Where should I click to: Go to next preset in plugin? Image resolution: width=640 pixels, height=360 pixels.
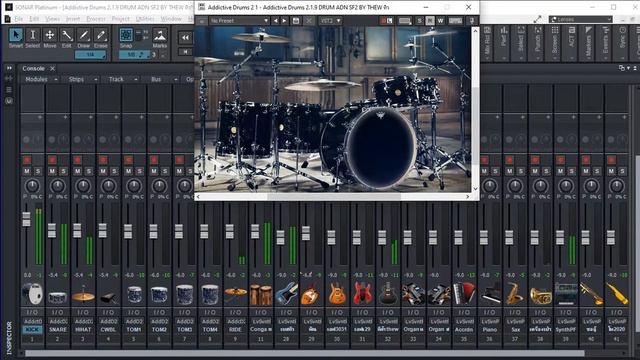tap(284, 20)
